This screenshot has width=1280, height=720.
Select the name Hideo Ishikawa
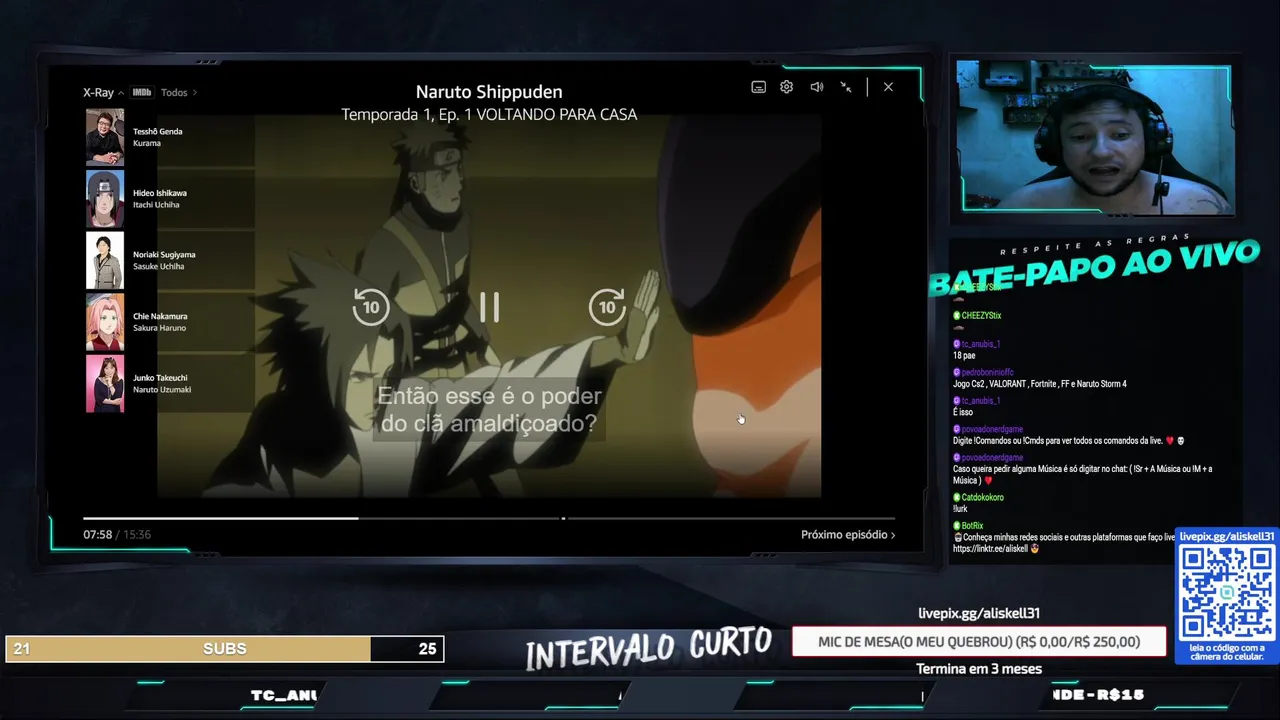coord(160,193)
